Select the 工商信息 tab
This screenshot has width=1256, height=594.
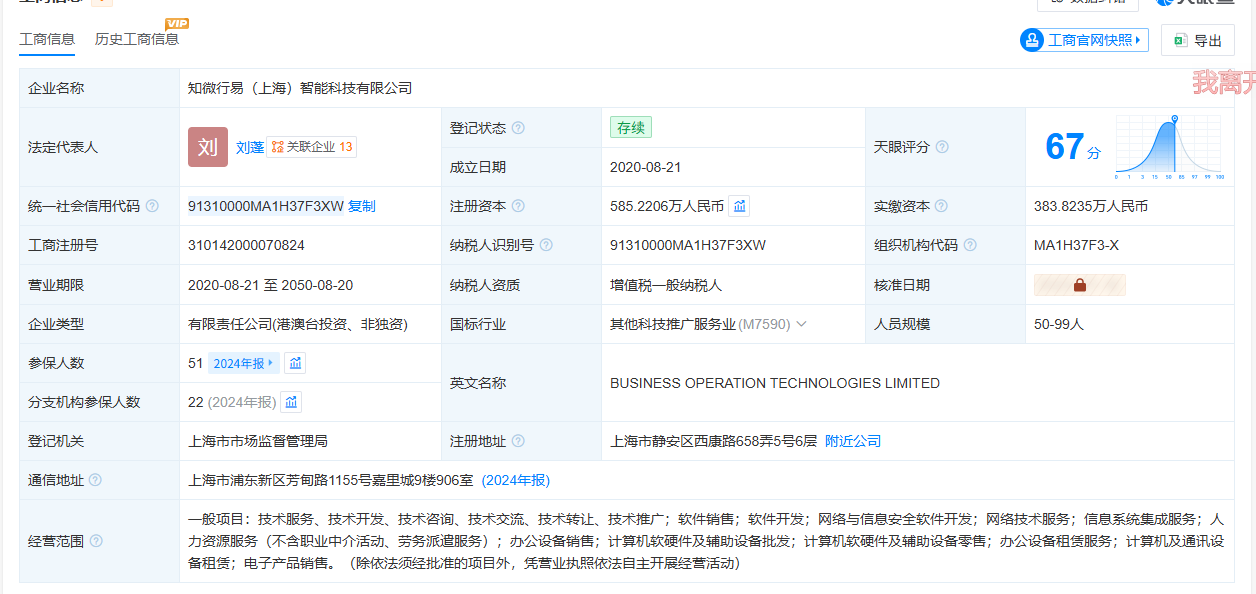[47, 39]
